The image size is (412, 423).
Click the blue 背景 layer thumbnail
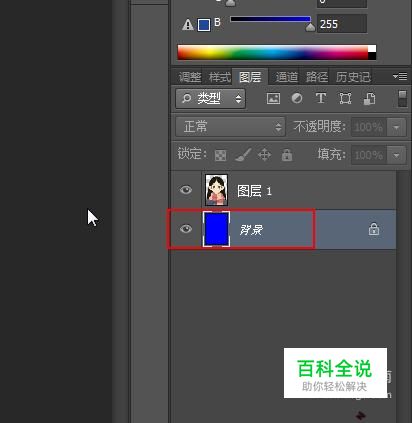coord(217,229)
